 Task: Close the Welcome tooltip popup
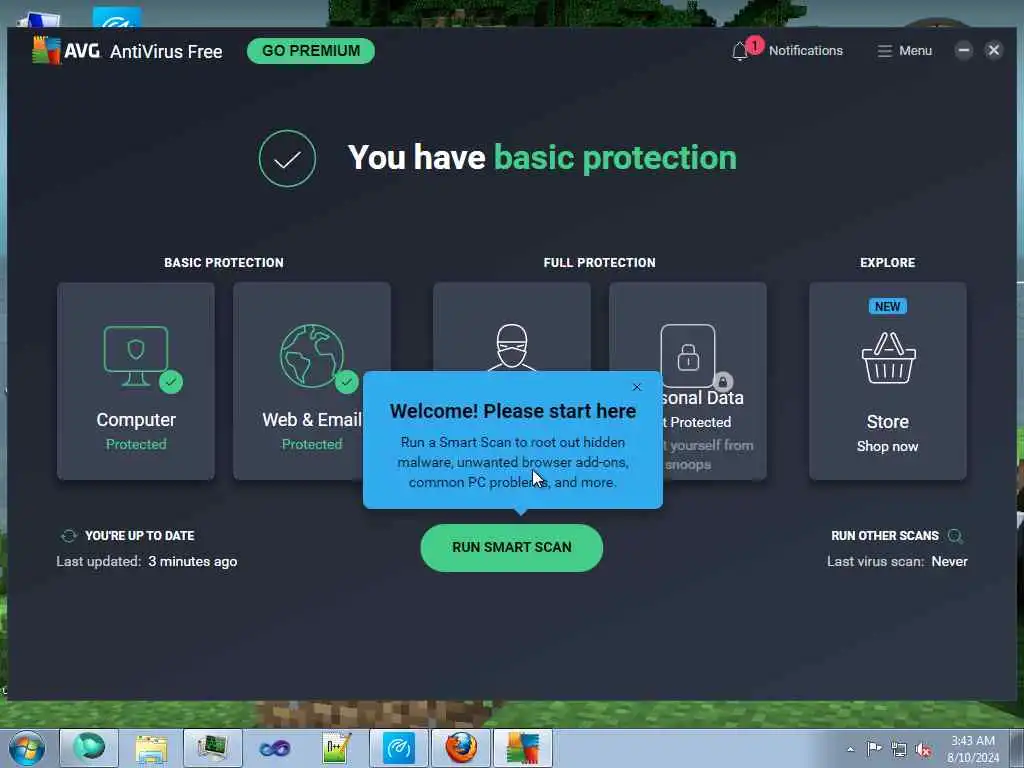coord(637,387)
